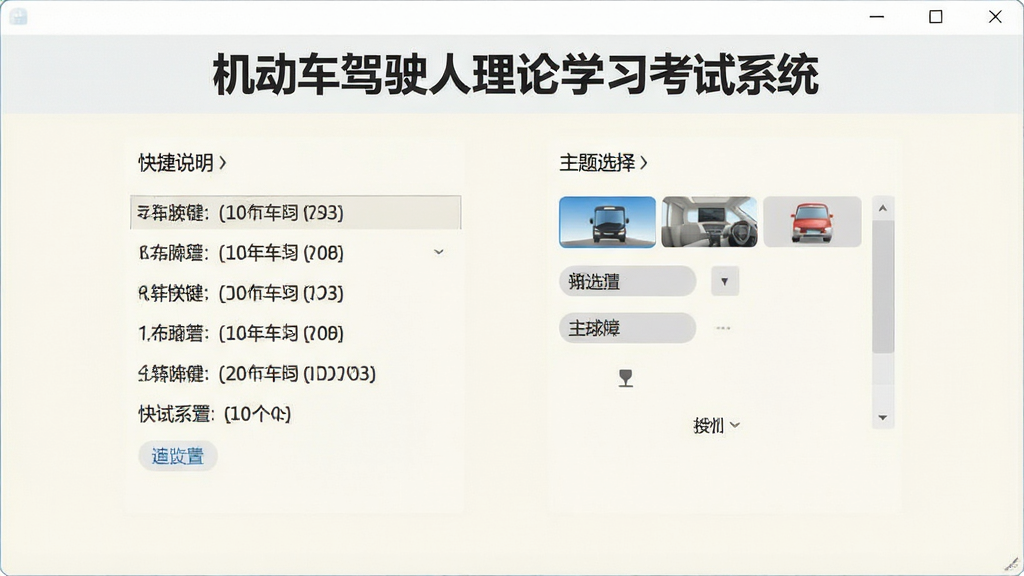Click the blue button below the shortcut list
Viewport: 1024px width, 576px height.
(x=178, y=456)
